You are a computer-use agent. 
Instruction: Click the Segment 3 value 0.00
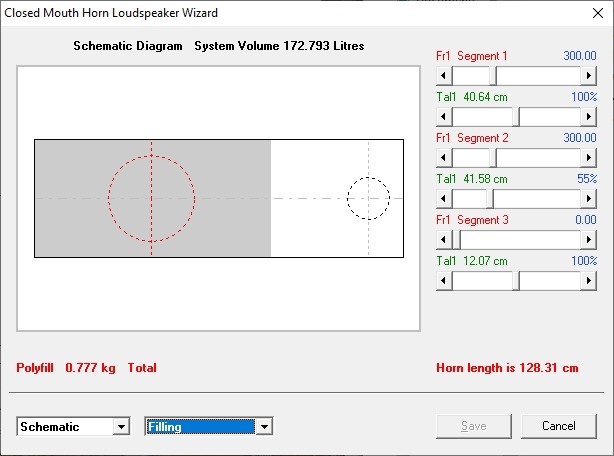coord(586,220)
